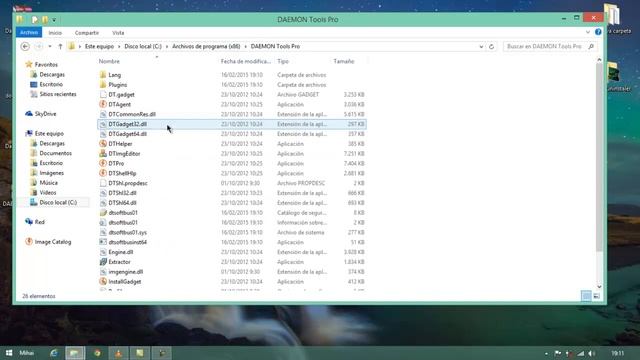Expand the address bar history dropdown
This screenshot has height=360, width=640.
pos(481,47)
